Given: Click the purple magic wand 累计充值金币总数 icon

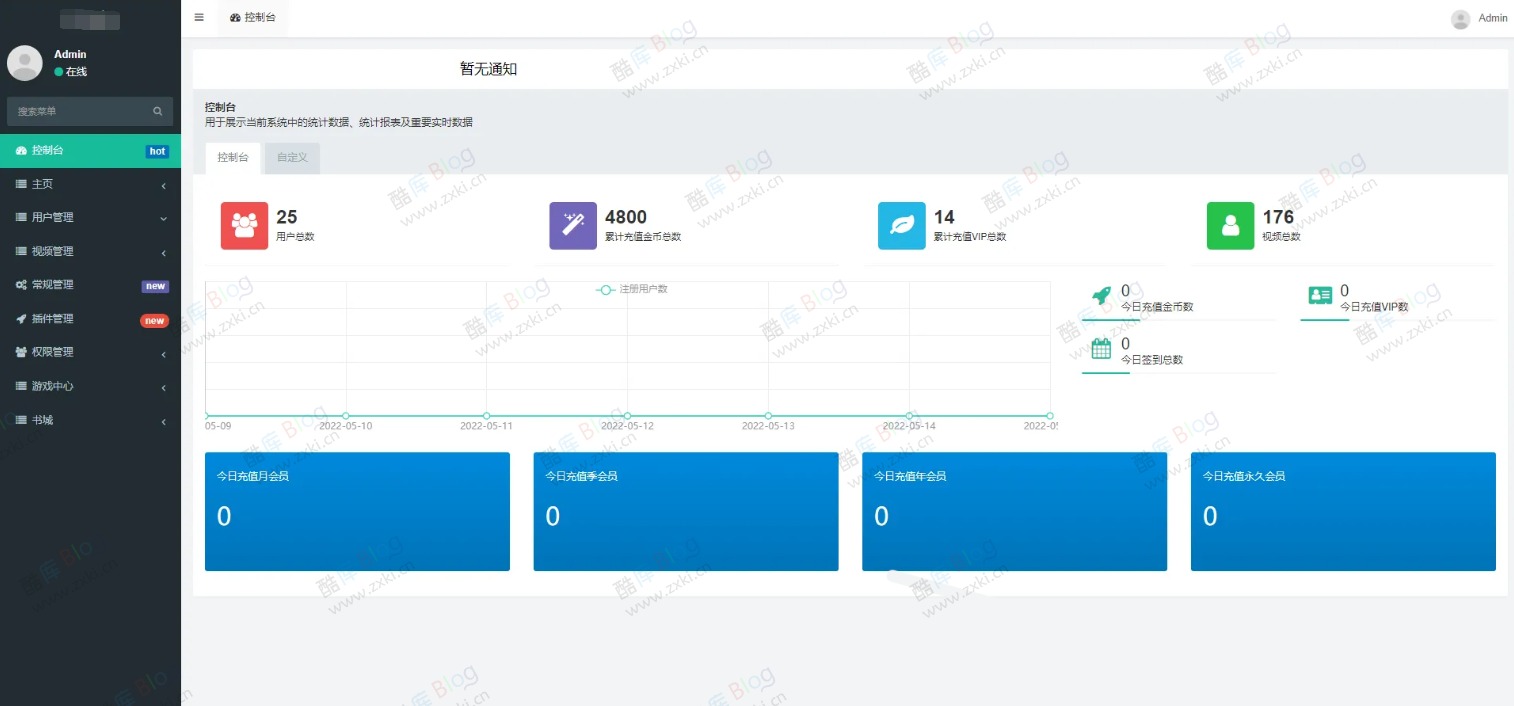Looking at the screenshot, I should point(572,225).
